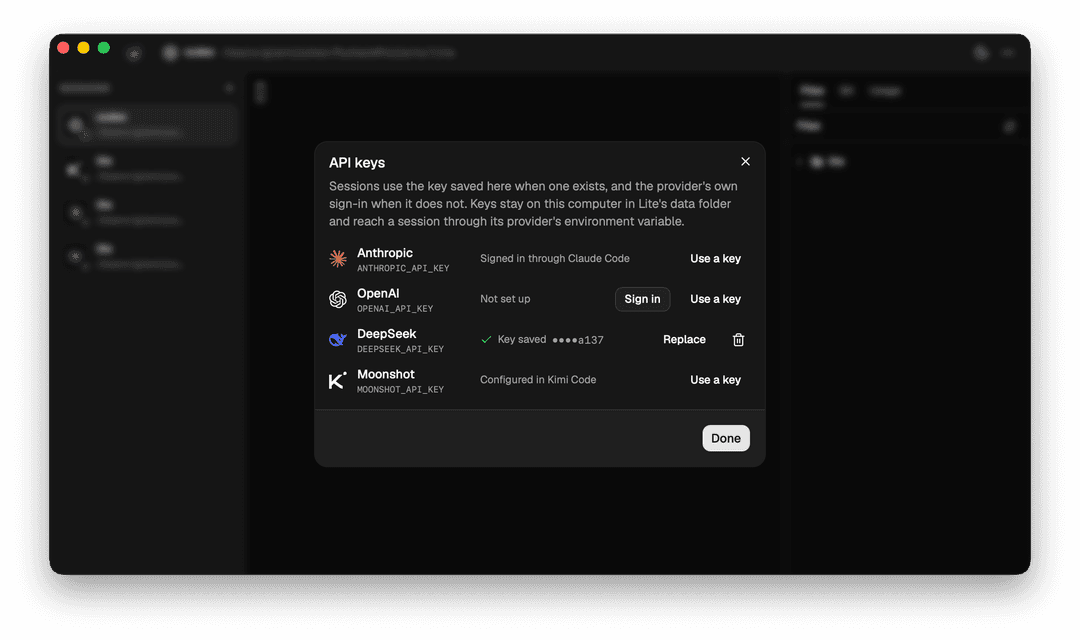Click the DEEPSEEK_API_KEY variable name
Screen dimensions: 1080x640
(400, 349)
